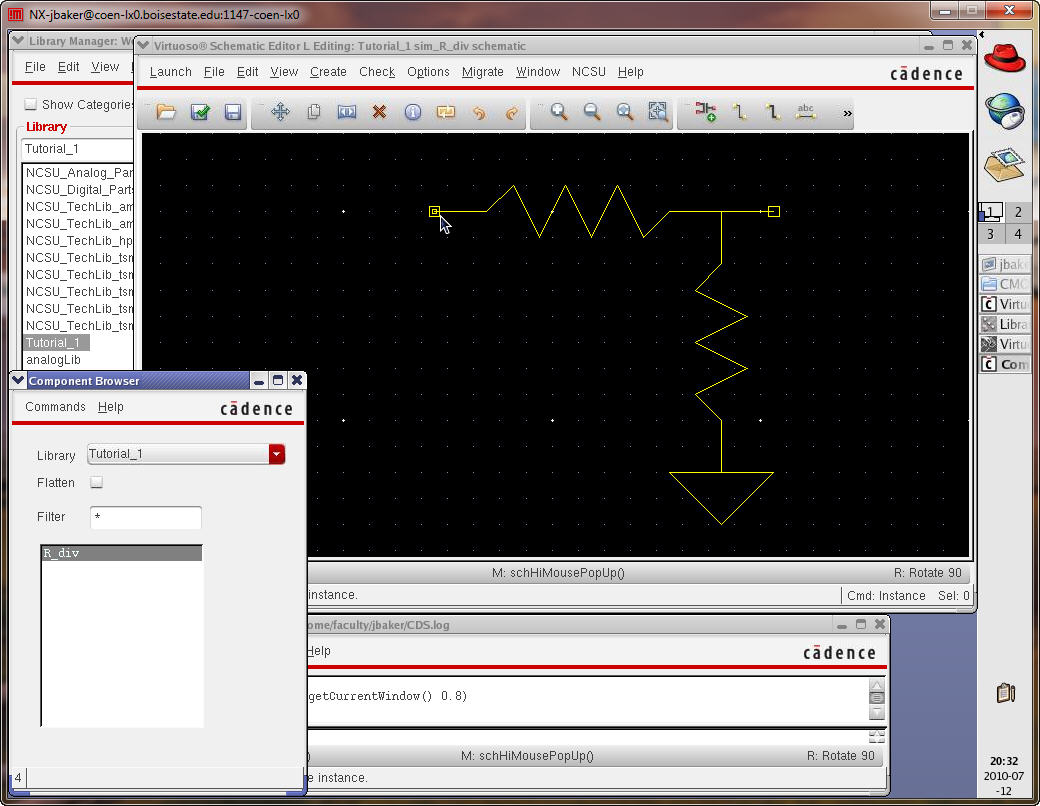The image size is (1040, 806).
Task: Select R_div in the component list
Action: tap(62, 553)
